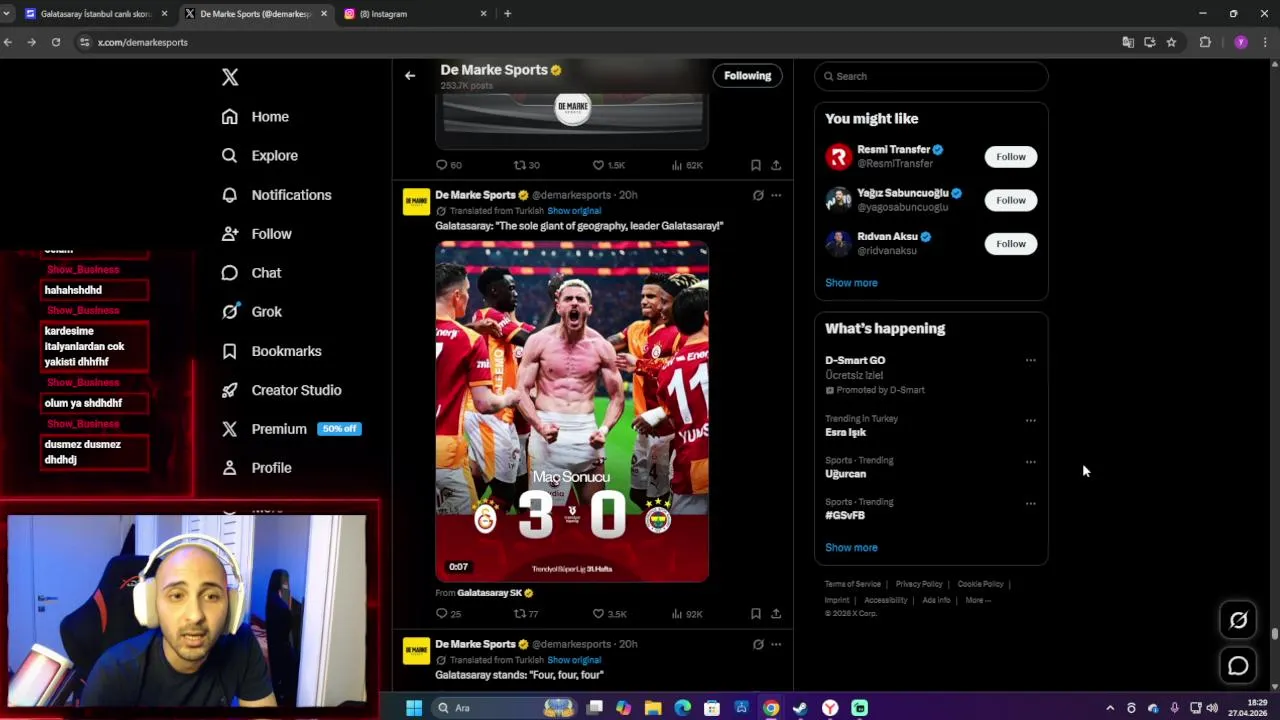This screenshot has height=720, width=1280.
Task: Bookmark the Galatasaray 3-0 post
Action: (x=756, y=614)
